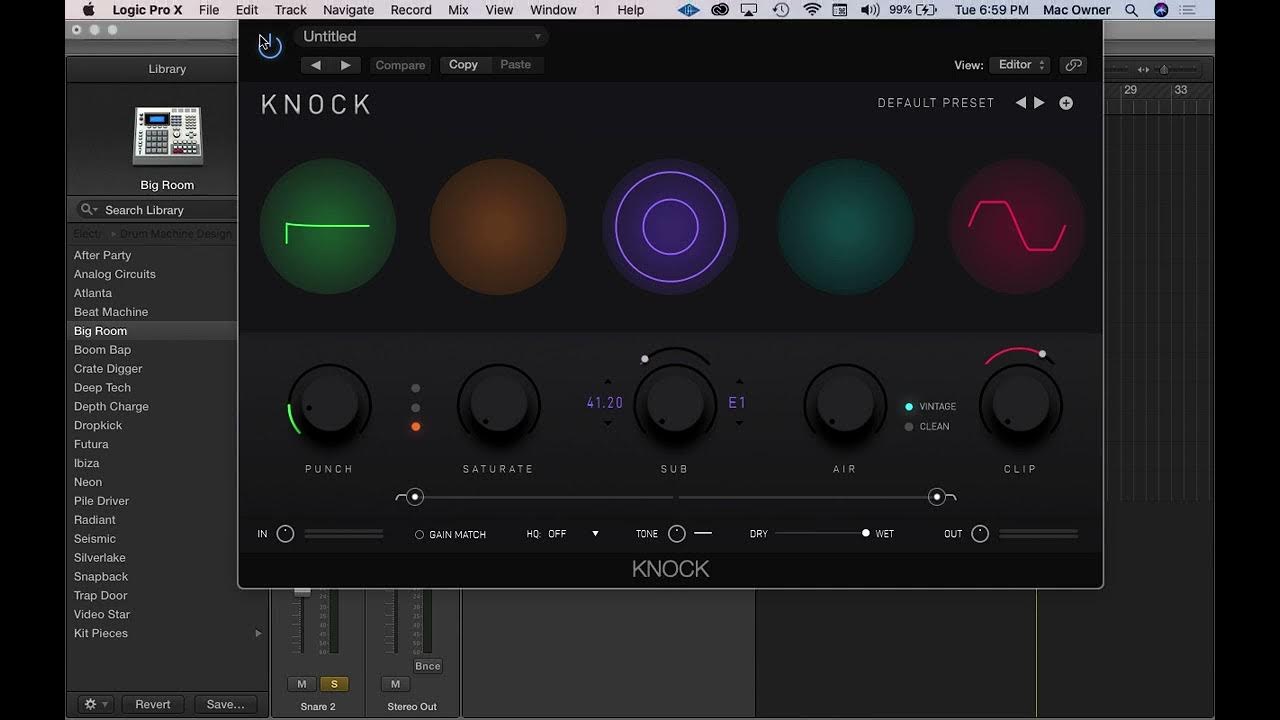The image size is (1280, 720).
Task: Click the Bnce button on Stereo Out
Action: 427,666
